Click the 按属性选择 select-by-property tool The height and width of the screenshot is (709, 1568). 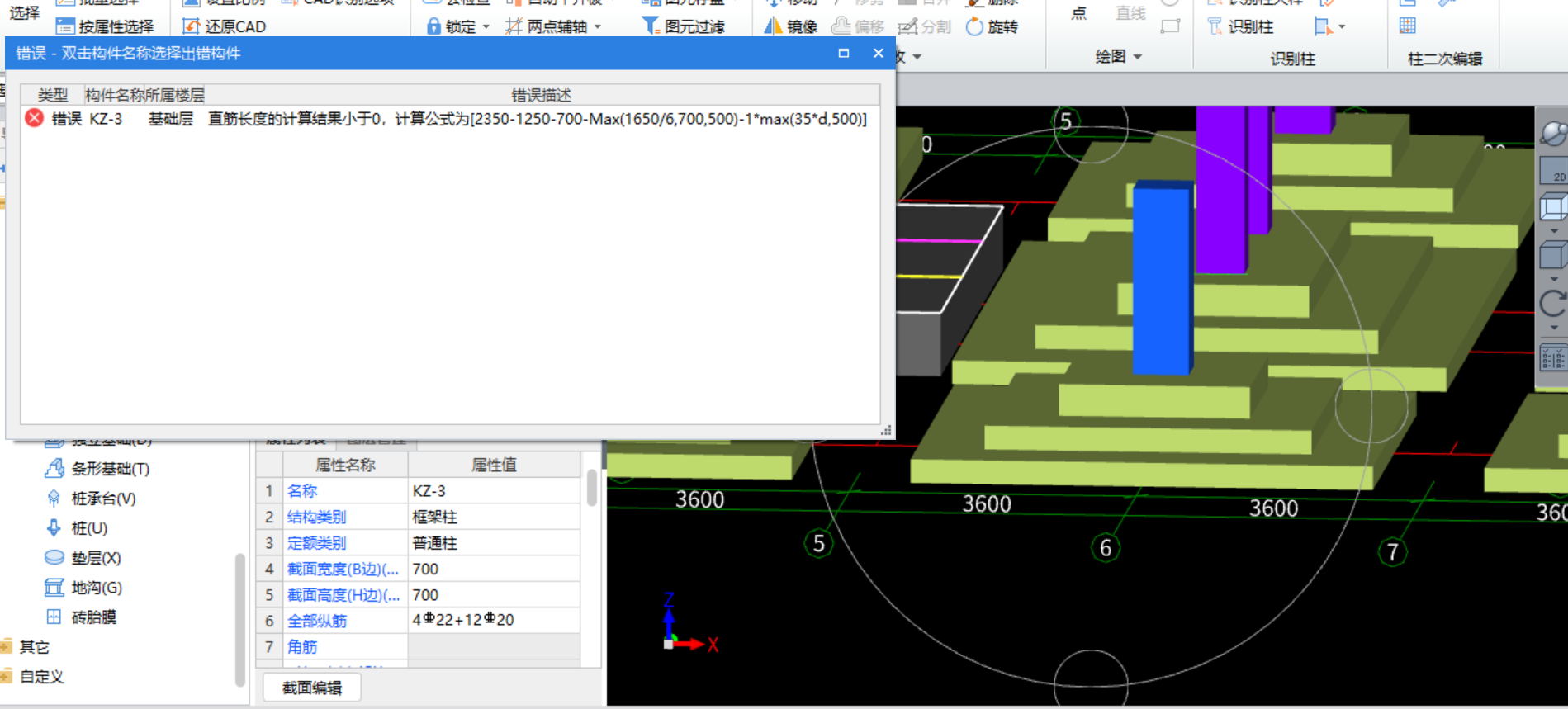tap(104, 26)
